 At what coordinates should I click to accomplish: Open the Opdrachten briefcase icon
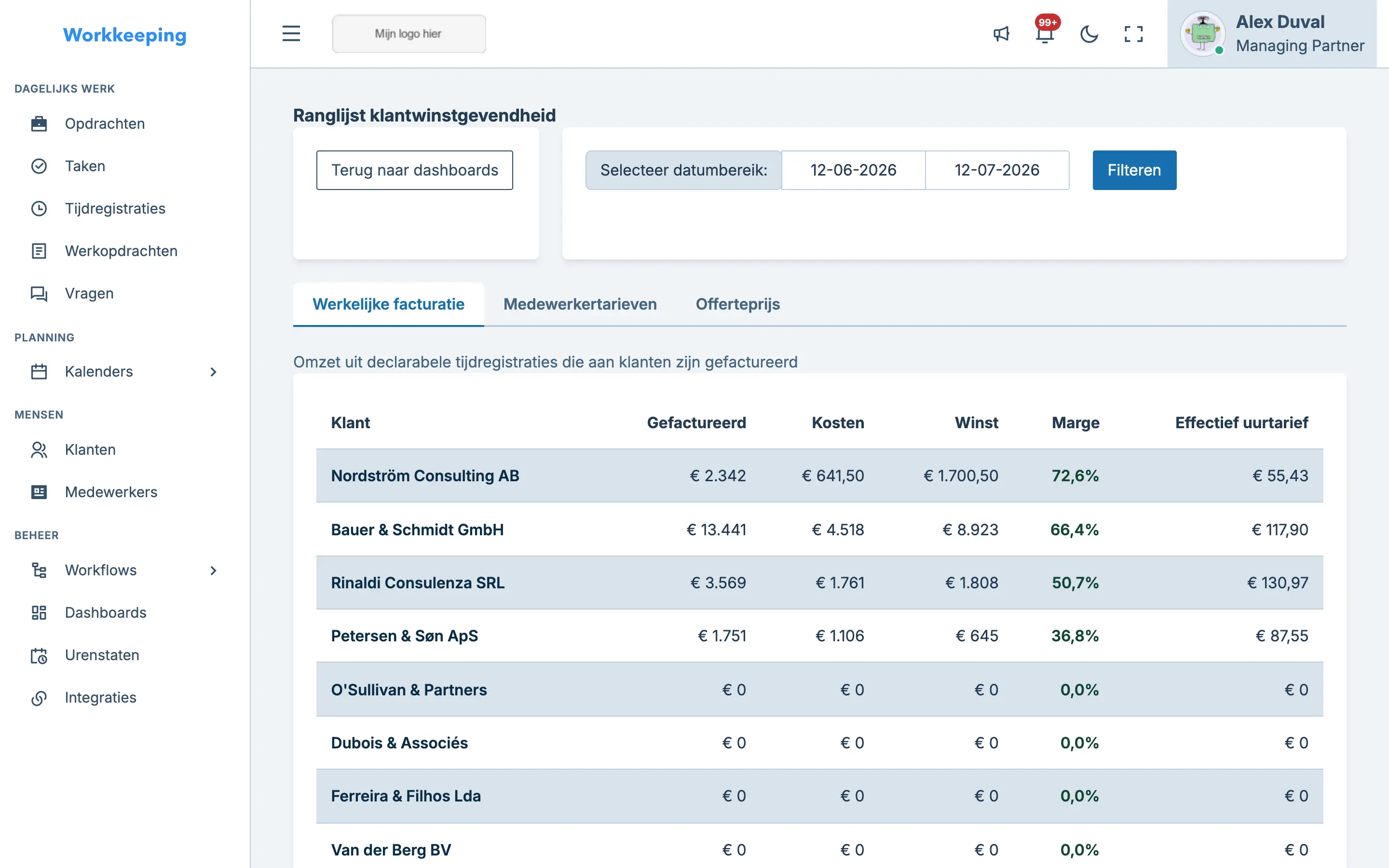(x=39, y=124)
